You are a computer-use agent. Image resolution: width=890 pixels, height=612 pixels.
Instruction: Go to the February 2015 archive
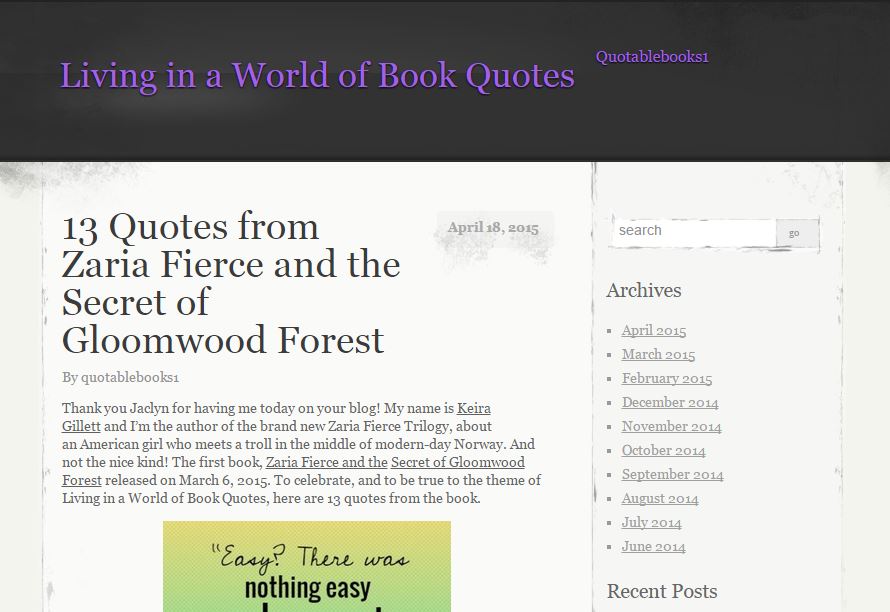pos(667,379)
